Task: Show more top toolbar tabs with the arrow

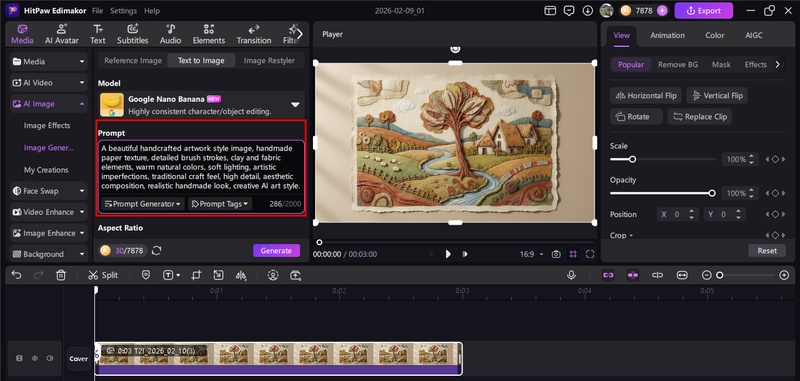Action: (x=299, y=34)
